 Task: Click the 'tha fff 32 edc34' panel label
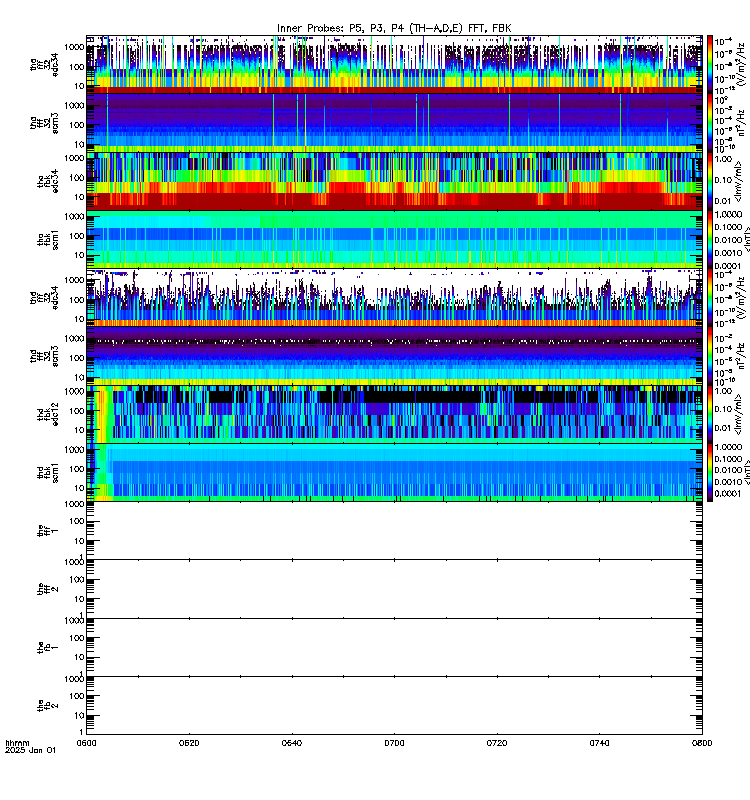tap(44, 65)
